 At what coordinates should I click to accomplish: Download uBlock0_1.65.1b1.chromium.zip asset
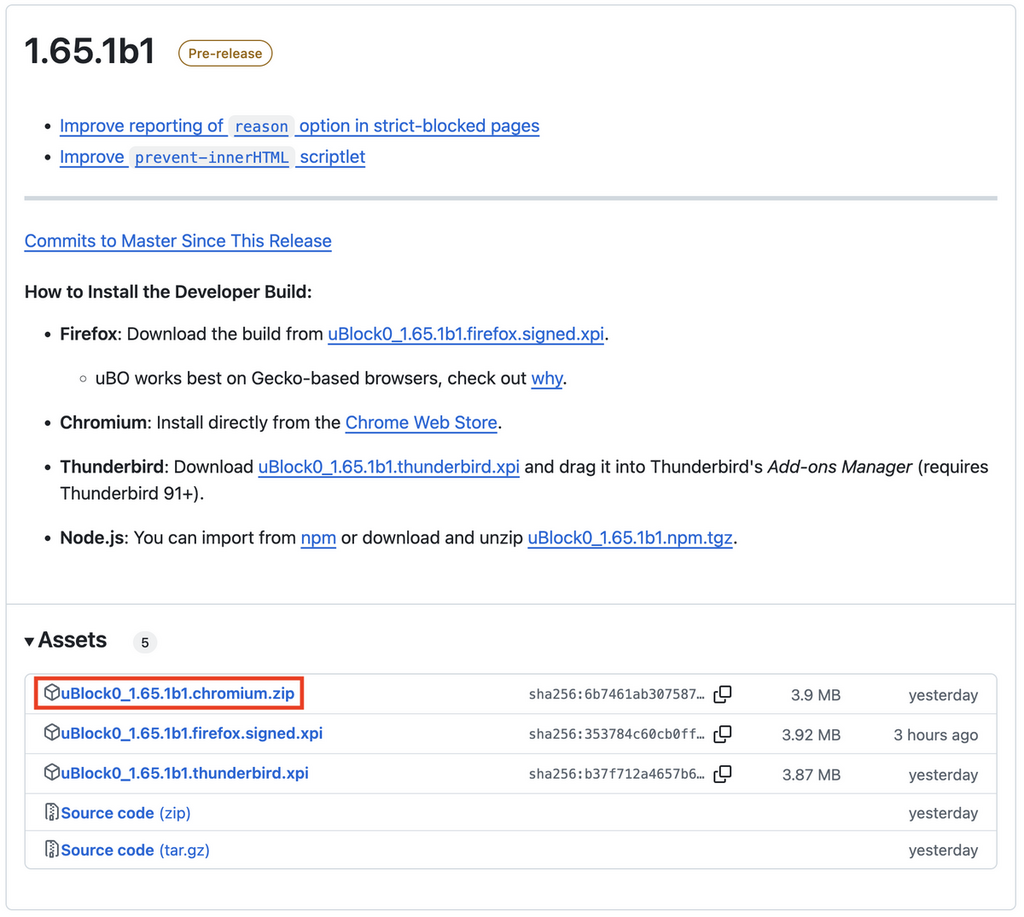[177, 693]
